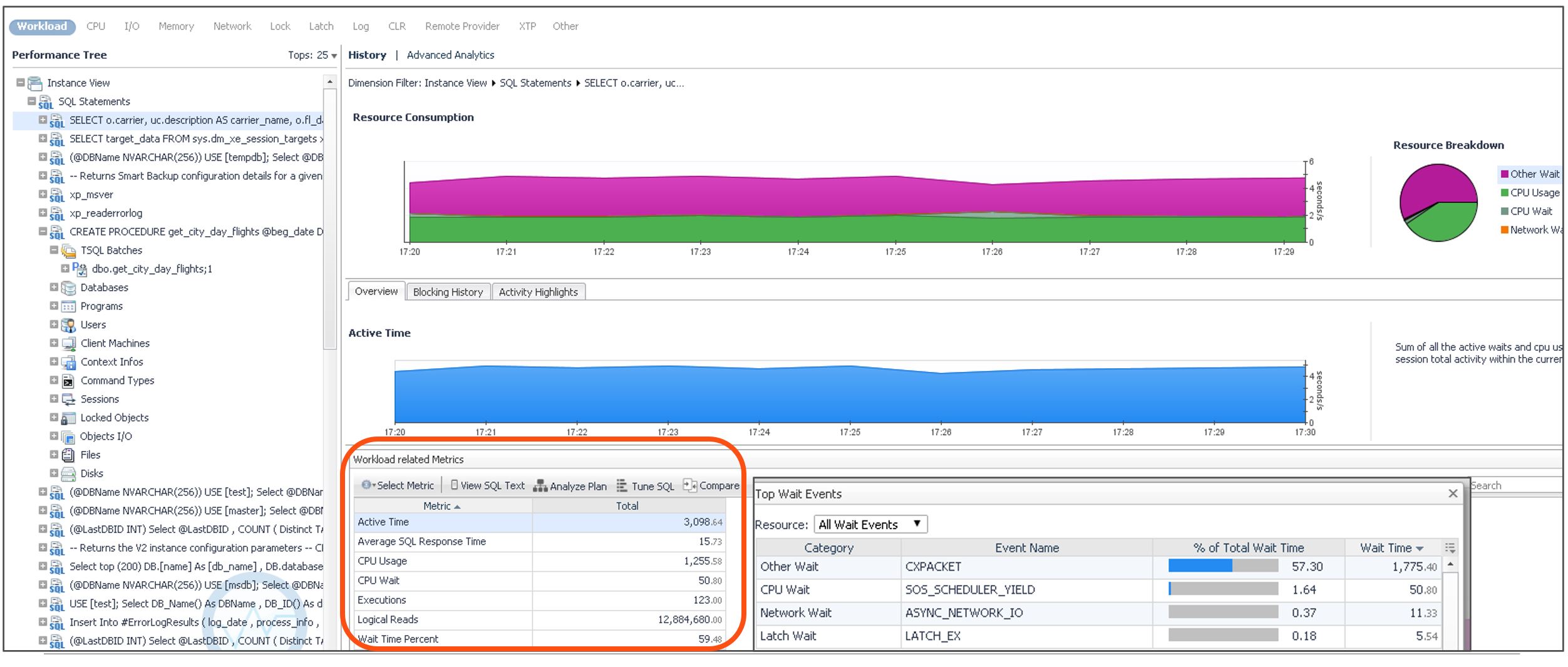Open the Workload tab
This screenshot has height=667, width=1568.
pos(42,26)
